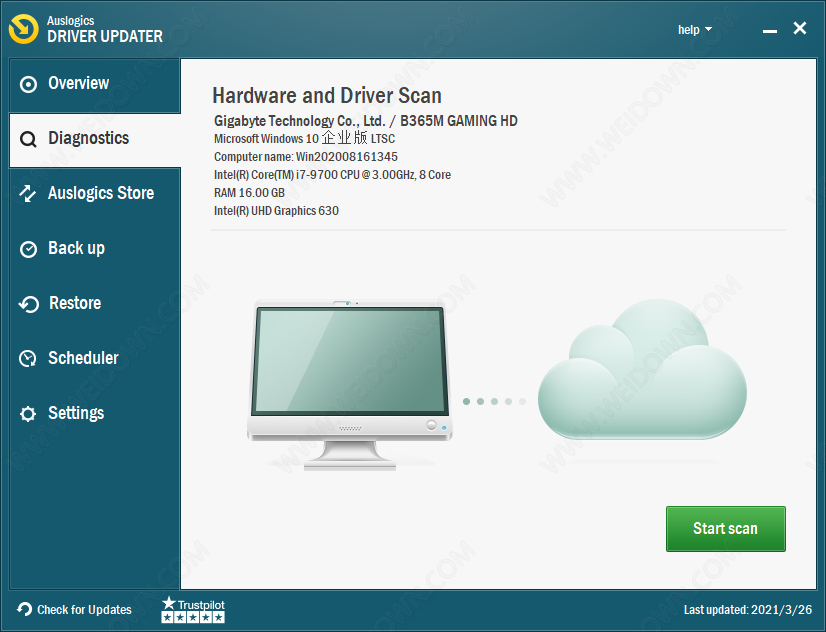This screenshot has height=632, width=826.
Task: Click the Microsoft Windows 10 LTSC line
Action: pos(304,139)
